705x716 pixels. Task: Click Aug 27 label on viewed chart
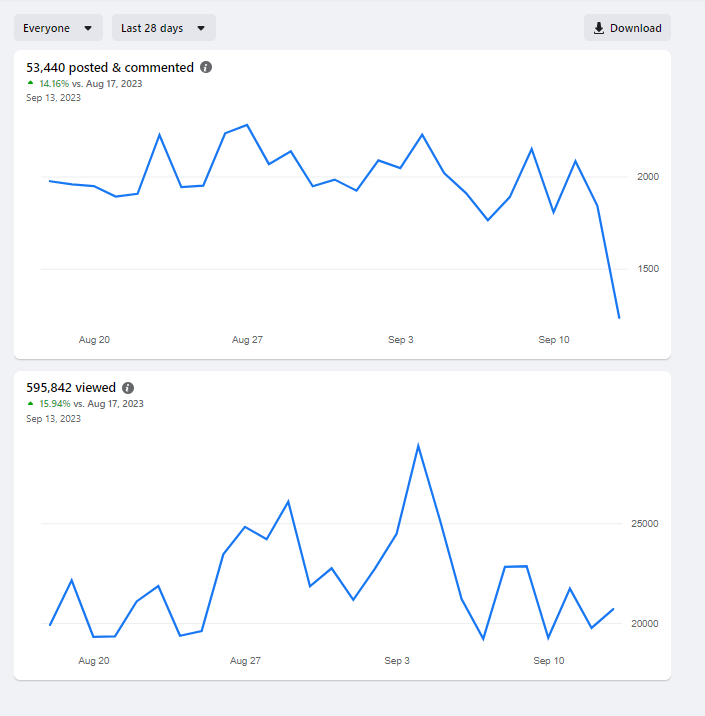click(245, 661)
